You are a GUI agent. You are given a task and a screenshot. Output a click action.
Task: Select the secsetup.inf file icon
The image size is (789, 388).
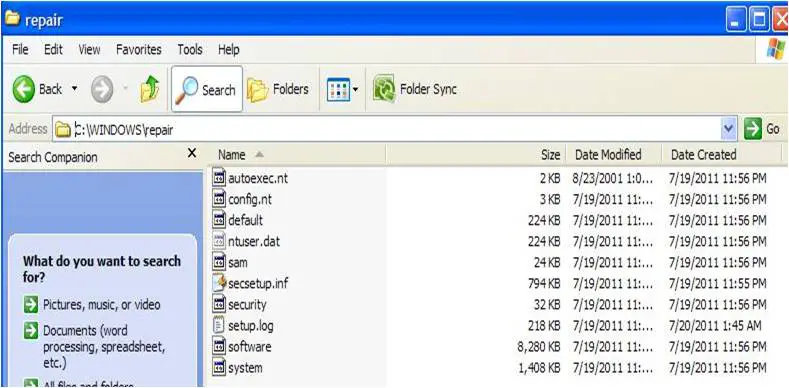click(x=218, y=283)
